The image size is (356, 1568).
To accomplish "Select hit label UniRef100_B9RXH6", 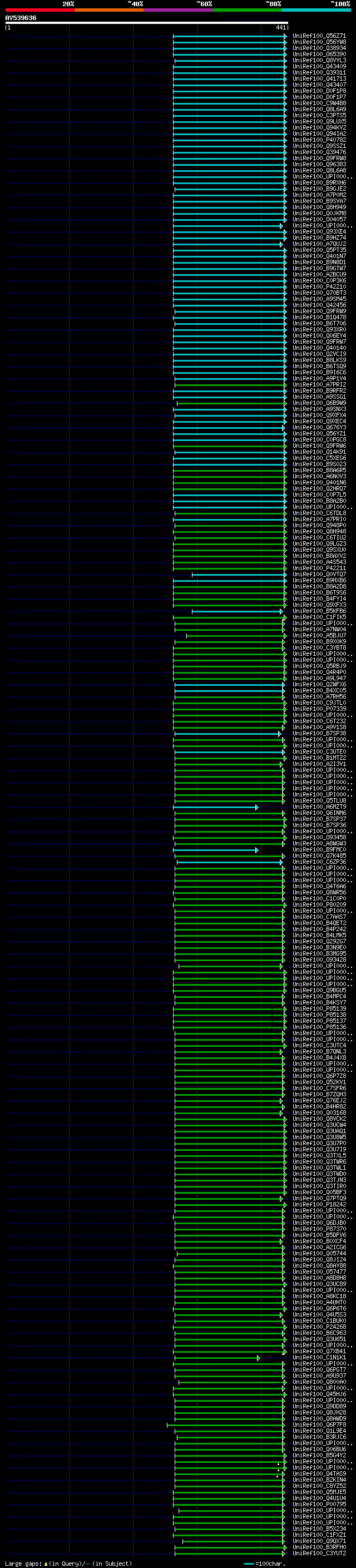I will 319,182.
